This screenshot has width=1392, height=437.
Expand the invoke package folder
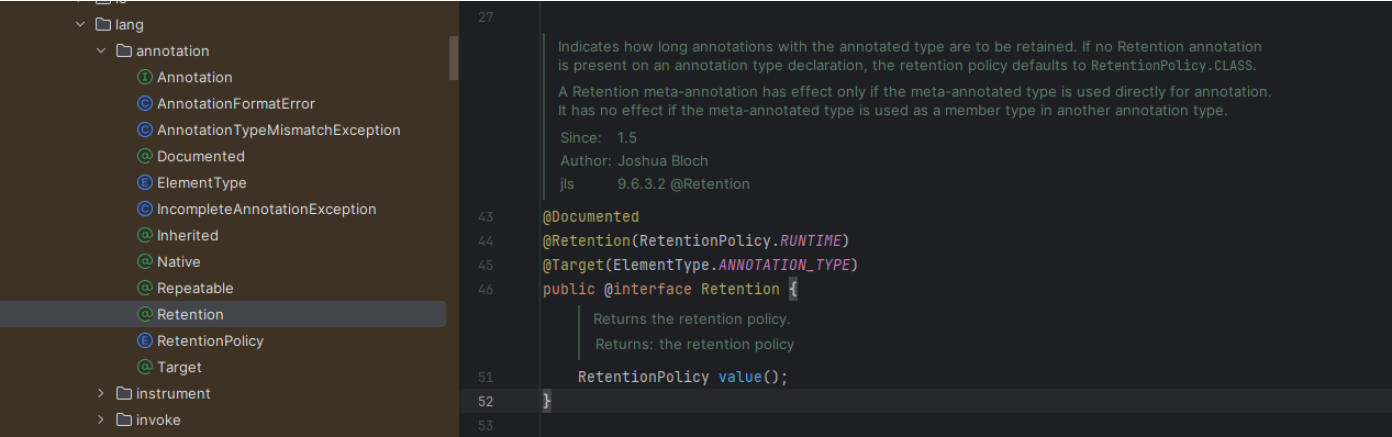coord(101,420)
